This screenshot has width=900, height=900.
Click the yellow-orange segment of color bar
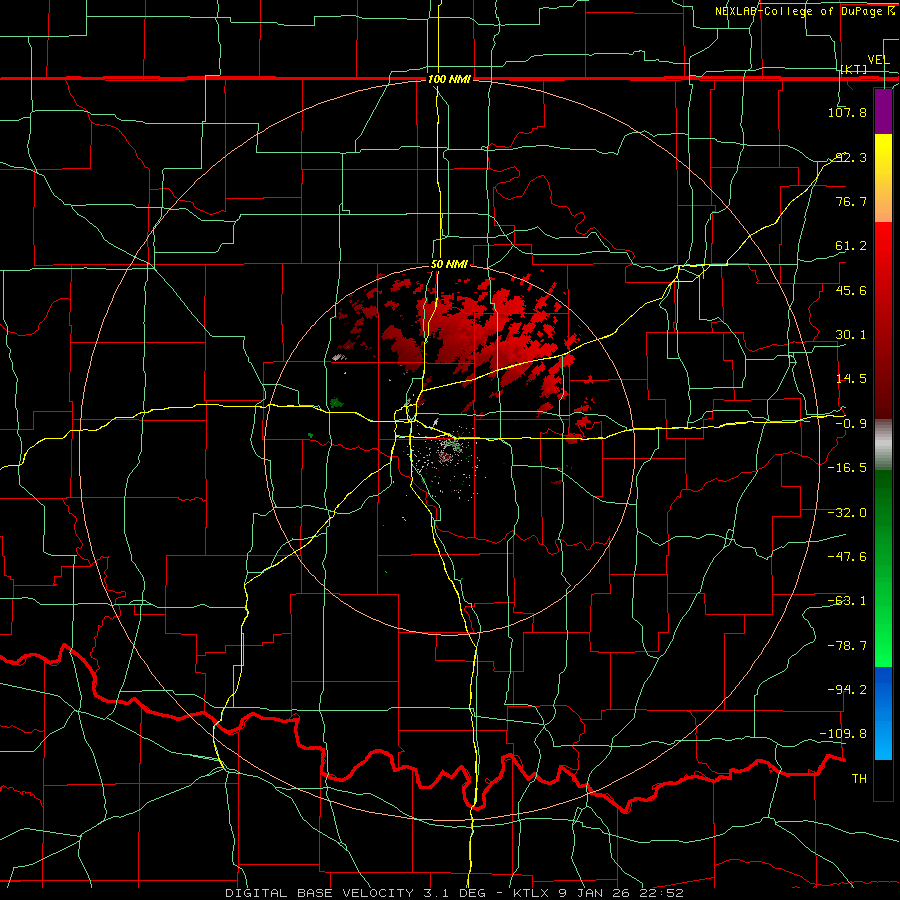point(883,178)
